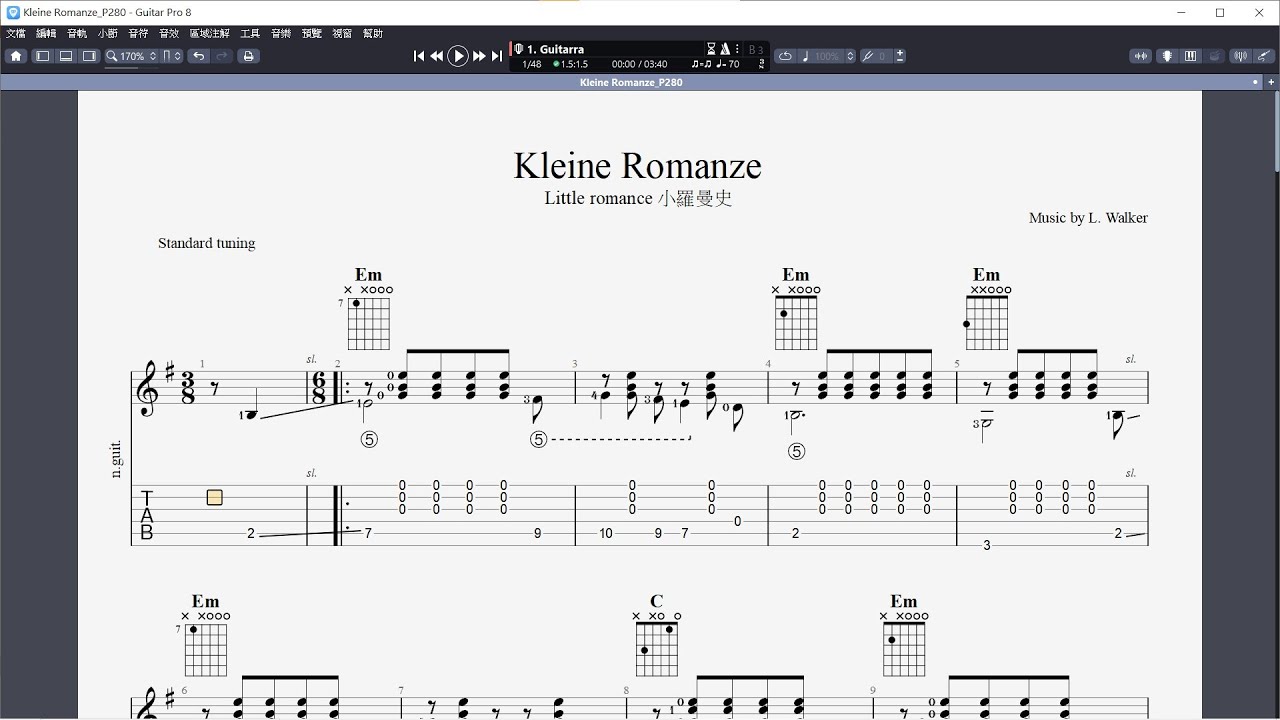Click the yellow cursor in tablature
Viewport: 1280px width, 720px height.
point(214,497)
